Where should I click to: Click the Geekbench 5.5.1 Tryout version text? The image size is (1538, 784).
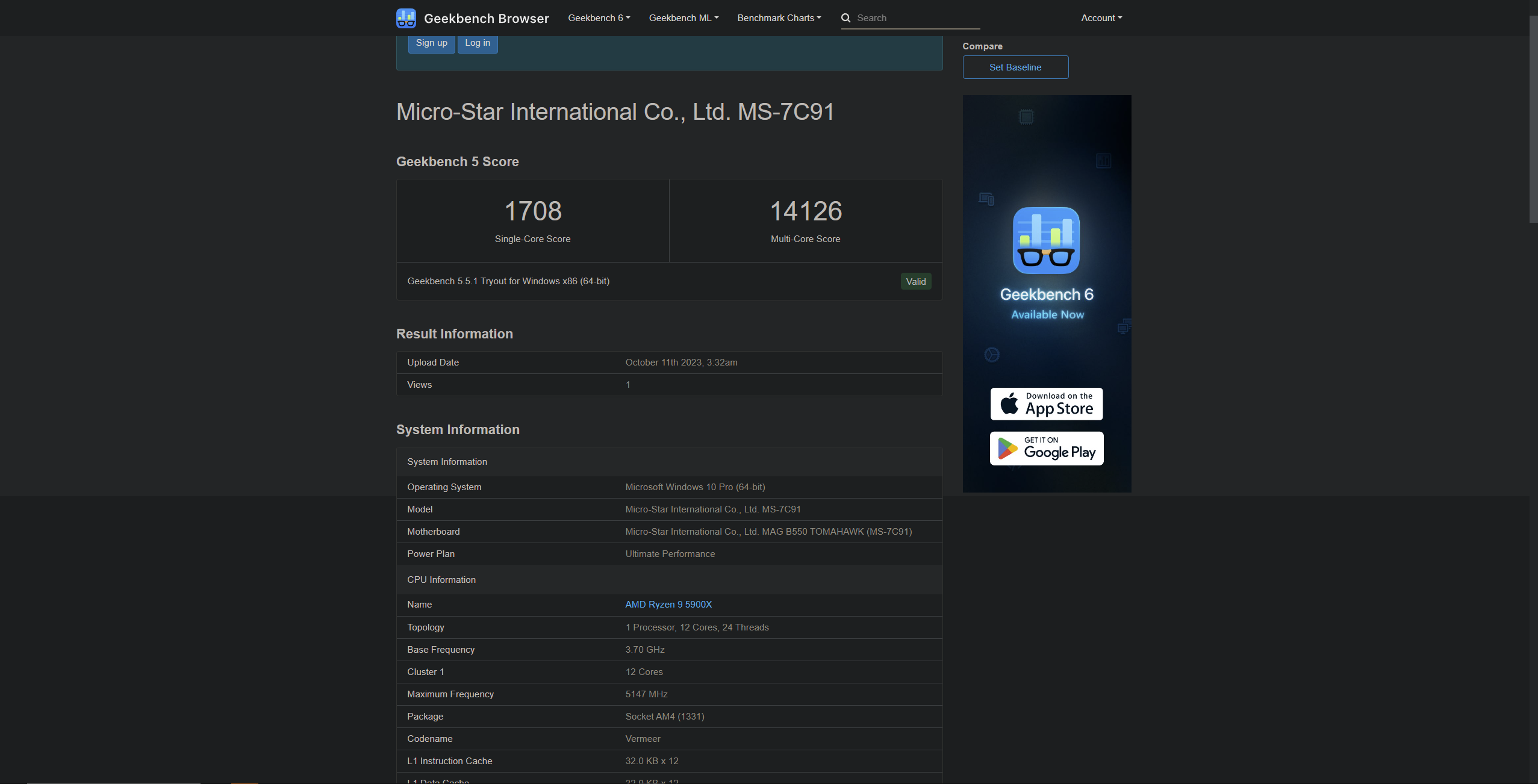[508, 281]
